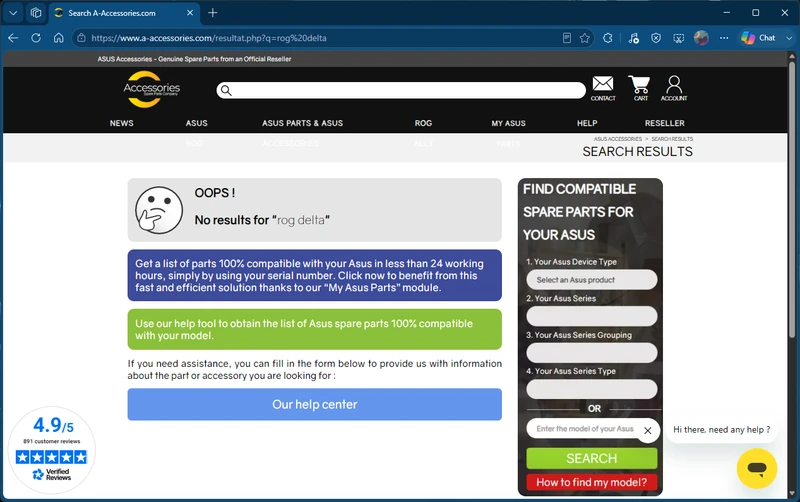The width and height of the screenshot is (800, 502).
Task: Open the ROG menu item
Action: click(423, 123)
